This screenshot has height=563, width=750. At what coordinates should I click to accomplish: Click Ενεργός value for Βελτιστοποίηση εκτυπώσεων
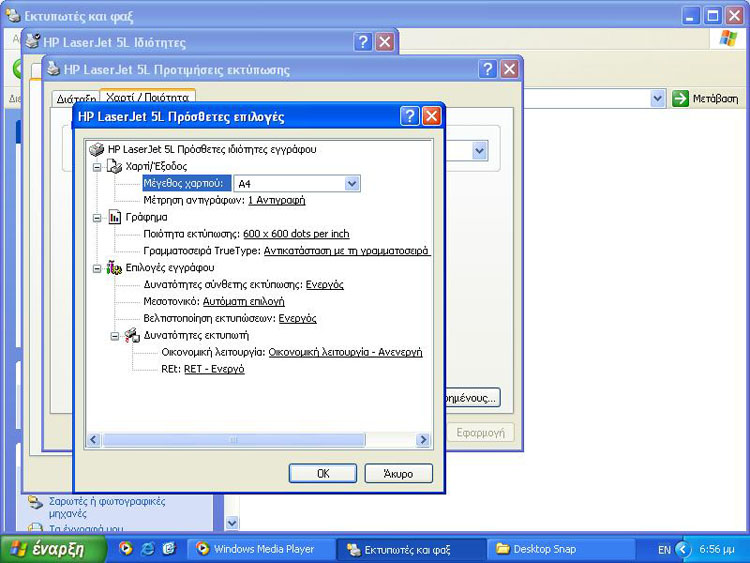[x=298, y=319]
